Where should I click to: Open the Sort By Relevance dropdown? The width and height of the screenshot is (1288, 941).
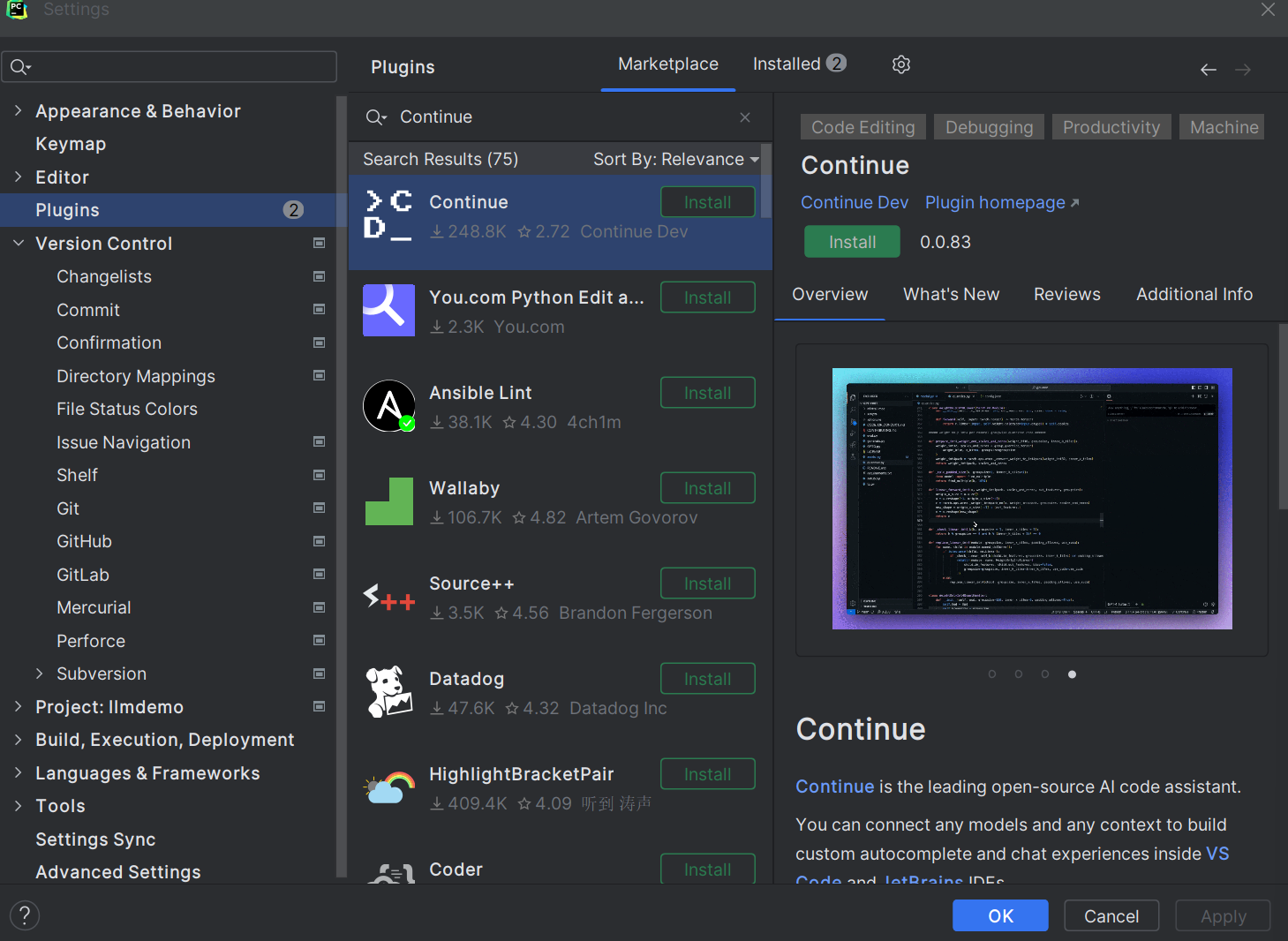pos(674,159)
